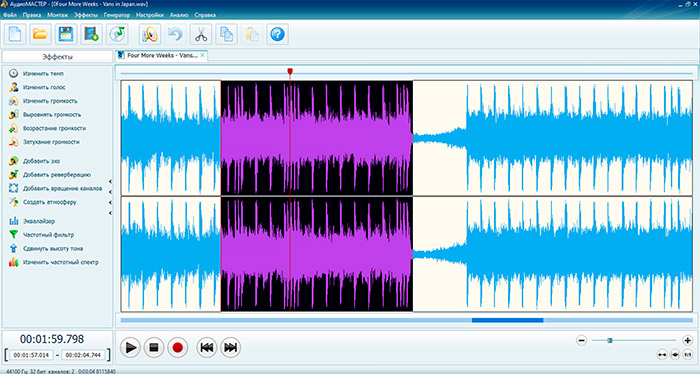The image size is (700, 374).
Task: Close the Four More Weeks tab
Action: click(x=202, y=55)
